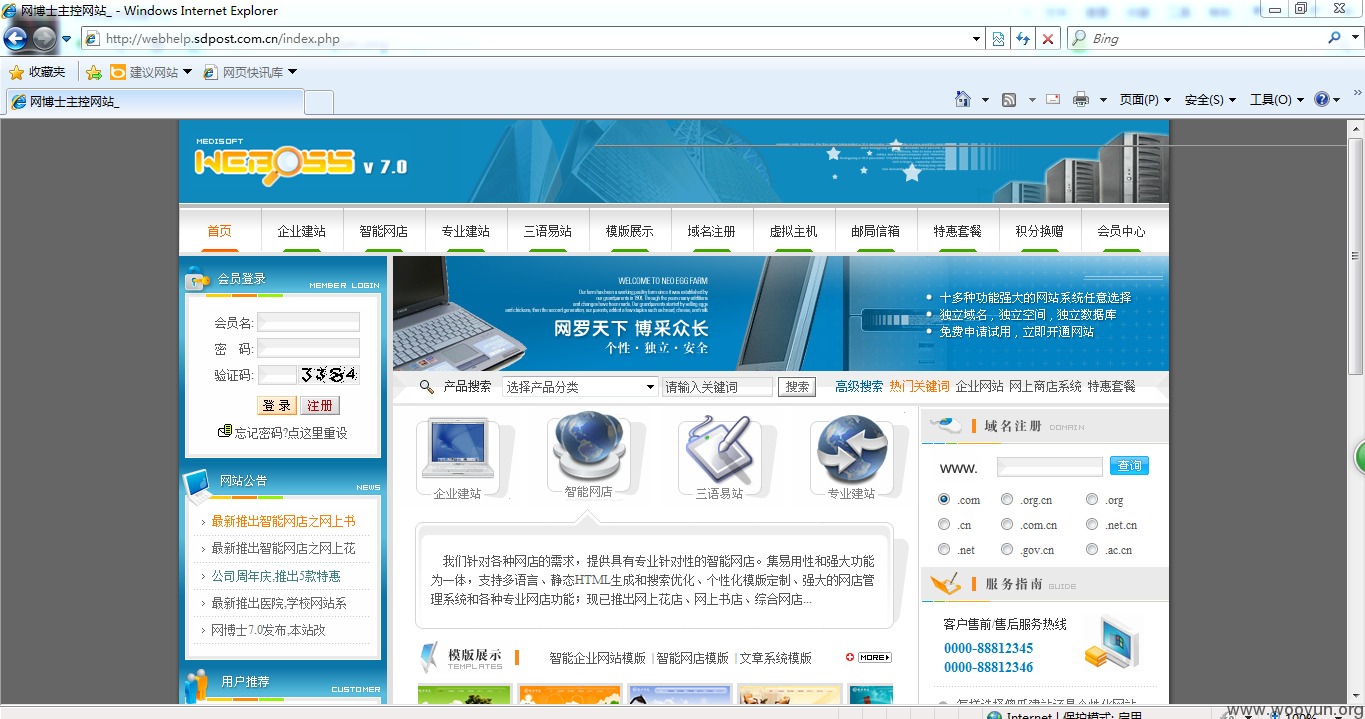Click the RSS feeds icon

[x=1009, y=99]
